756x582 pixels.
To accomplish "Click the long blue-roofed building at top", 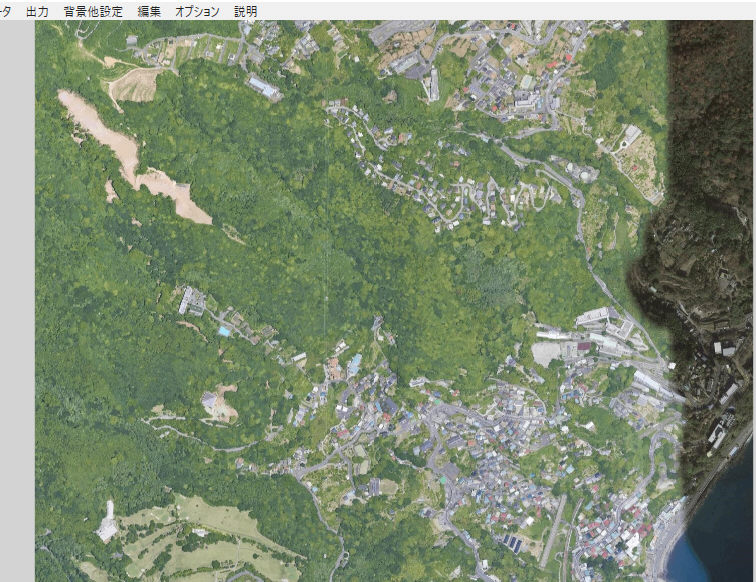I will pyautogui.click(x=265, y=88).
